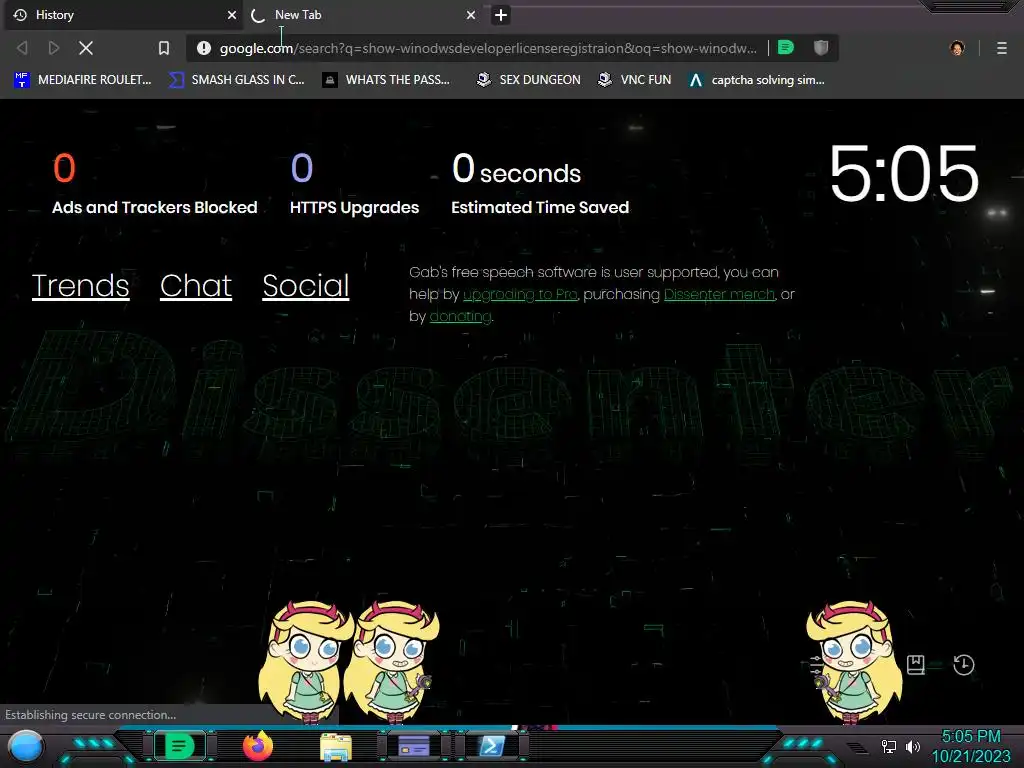
Task: Select the New Tab tab
Action: click(364, 15)
